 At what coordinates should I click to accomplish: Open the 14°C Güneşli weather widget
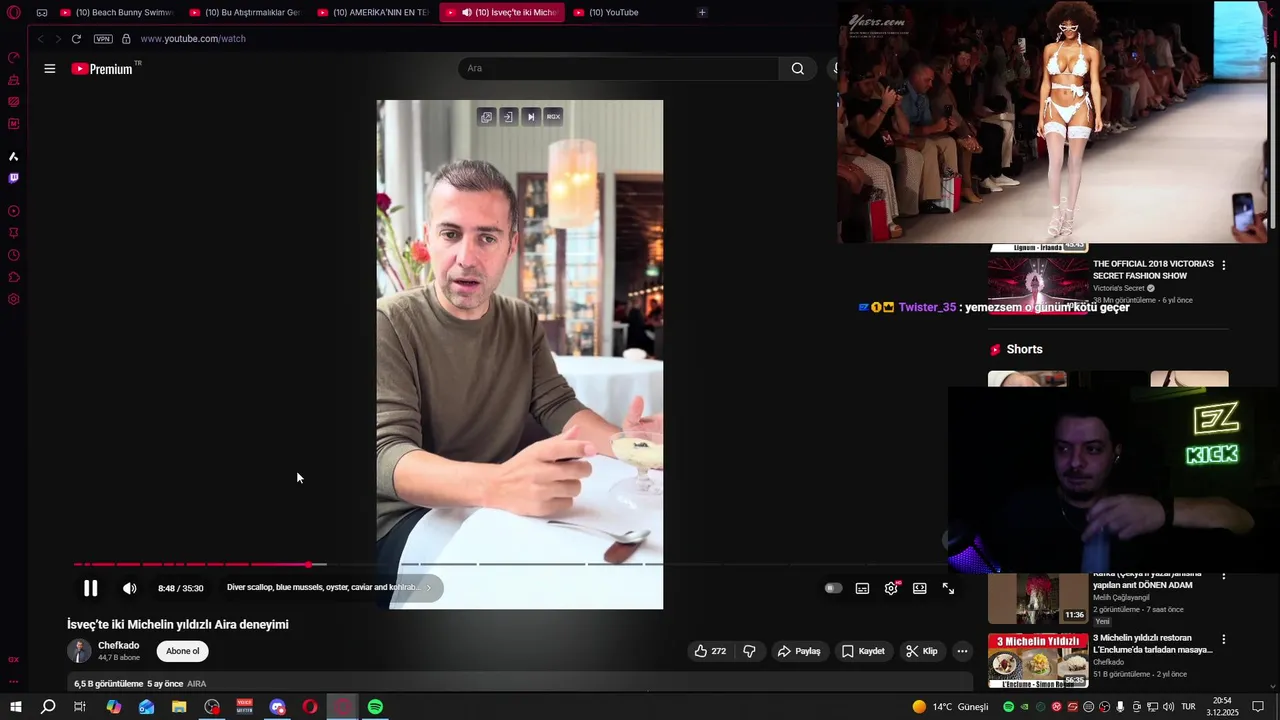(x=950, y=707)
